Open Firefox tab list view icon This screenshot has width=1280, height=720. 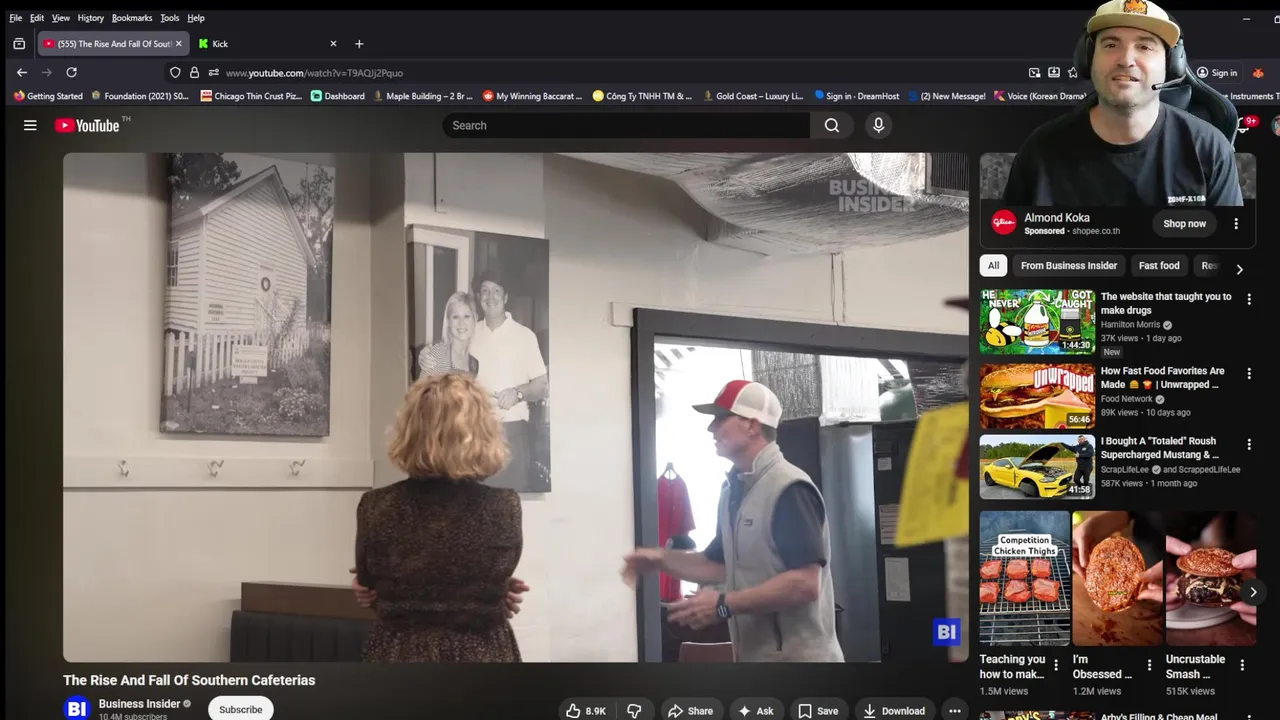click(19, 44)
